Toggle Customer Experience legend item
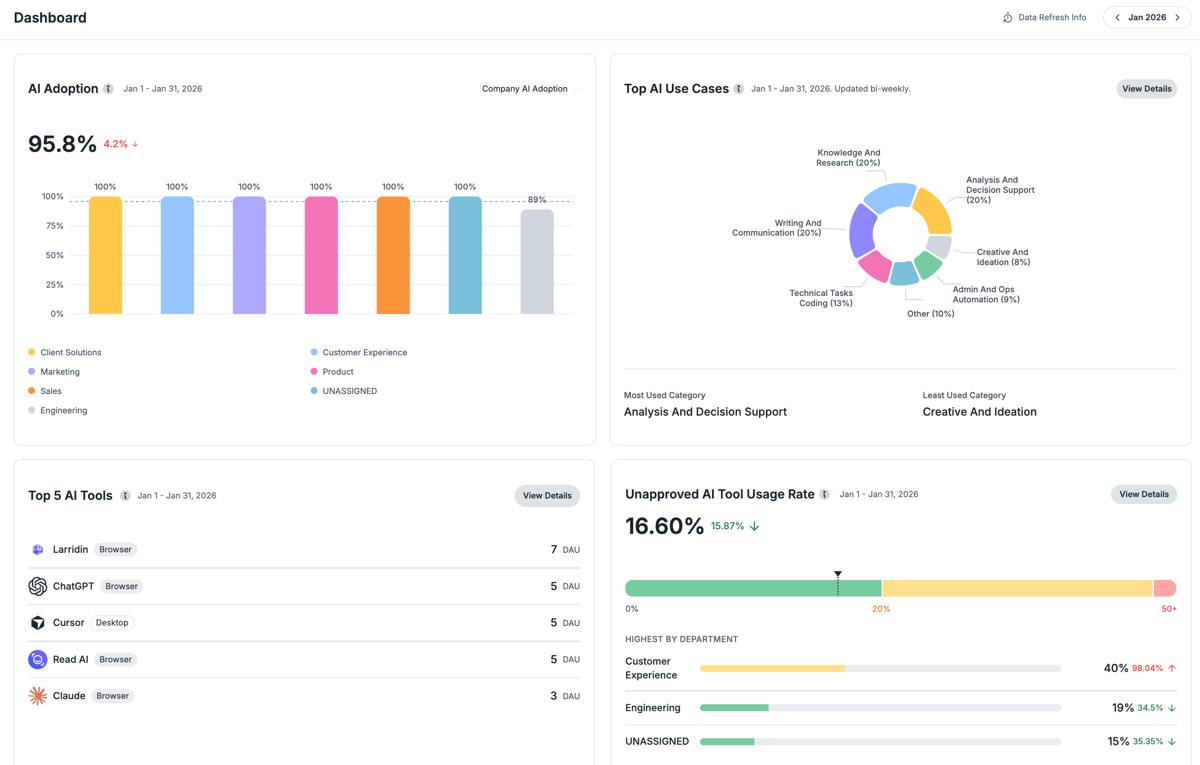Image resolution: width=1200 pixels, height=765 pixels. (364, 353)
